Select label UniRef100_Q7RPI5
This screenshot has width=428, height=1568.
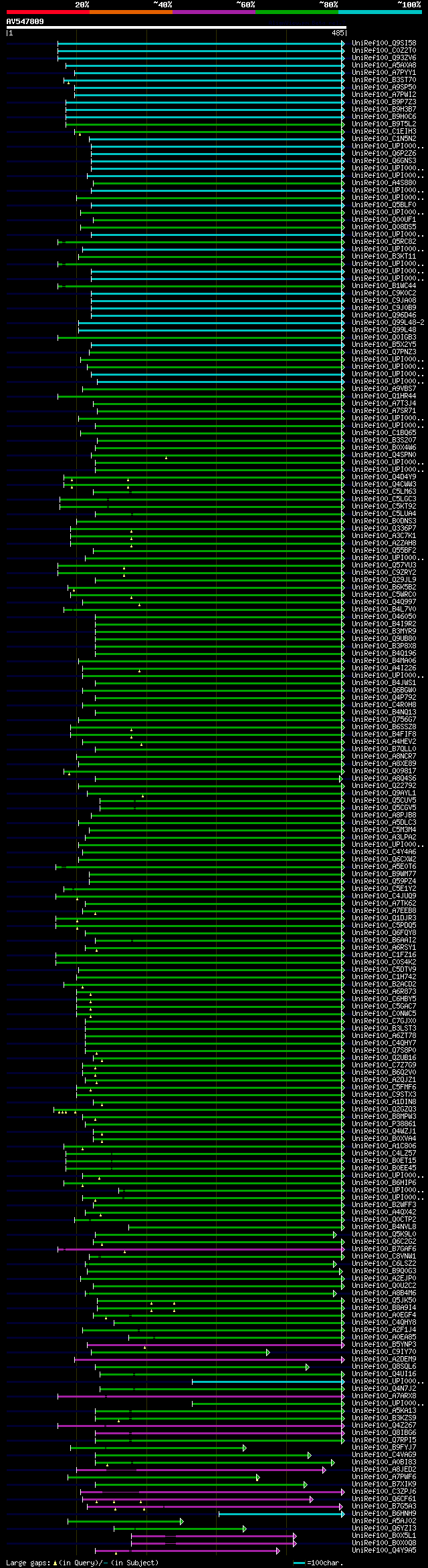pyautogui.click(x=384, y=1440)
